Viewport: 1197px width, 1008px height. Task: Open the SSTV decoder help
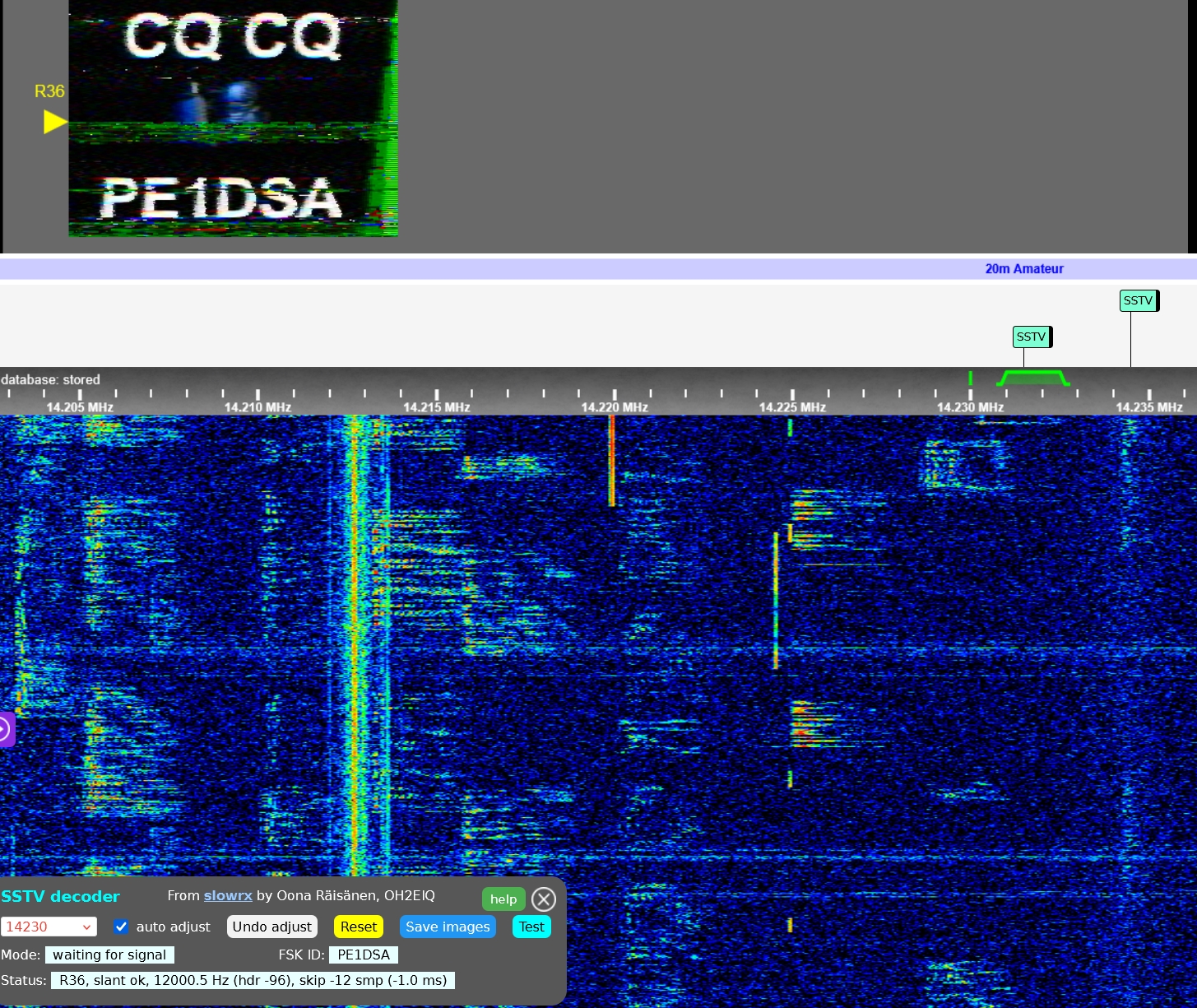[503, 899]
